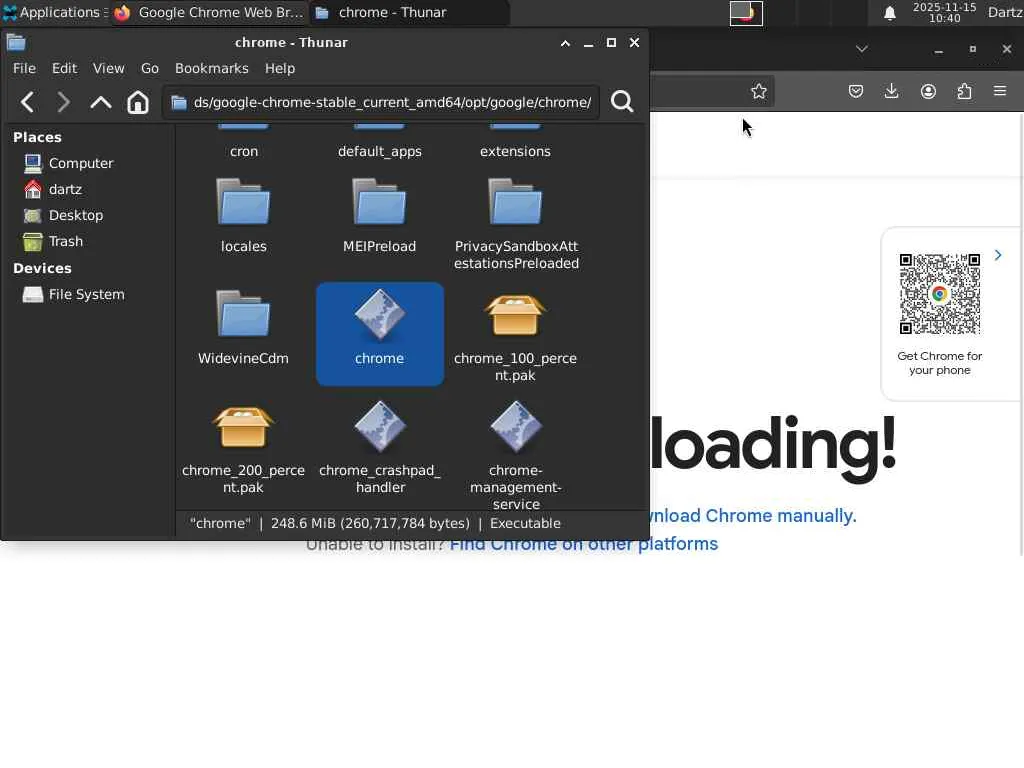The image size is (1024, 768).
Task: Open the Go menu
Action: (x=150, y=69)
